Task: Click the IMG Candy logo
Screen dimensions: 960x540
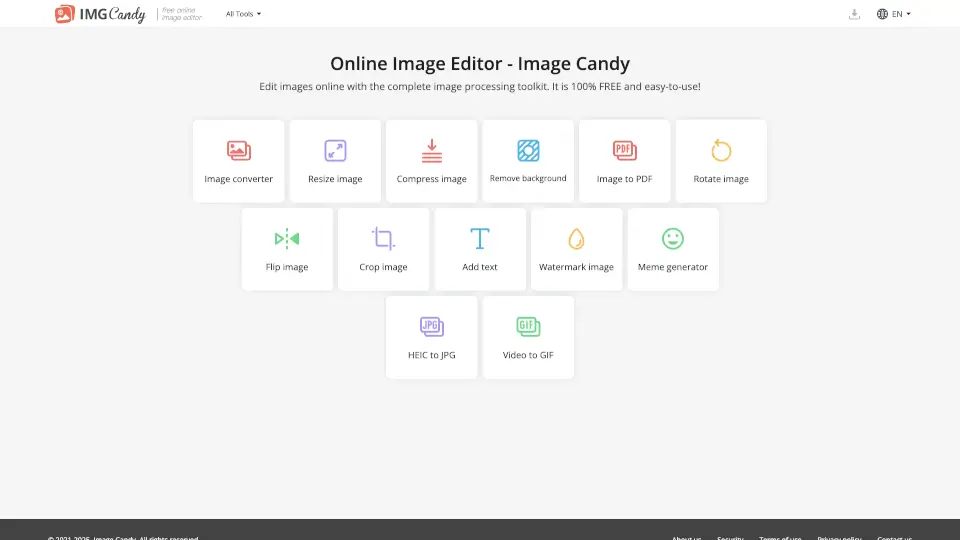Action: point(100,14)
